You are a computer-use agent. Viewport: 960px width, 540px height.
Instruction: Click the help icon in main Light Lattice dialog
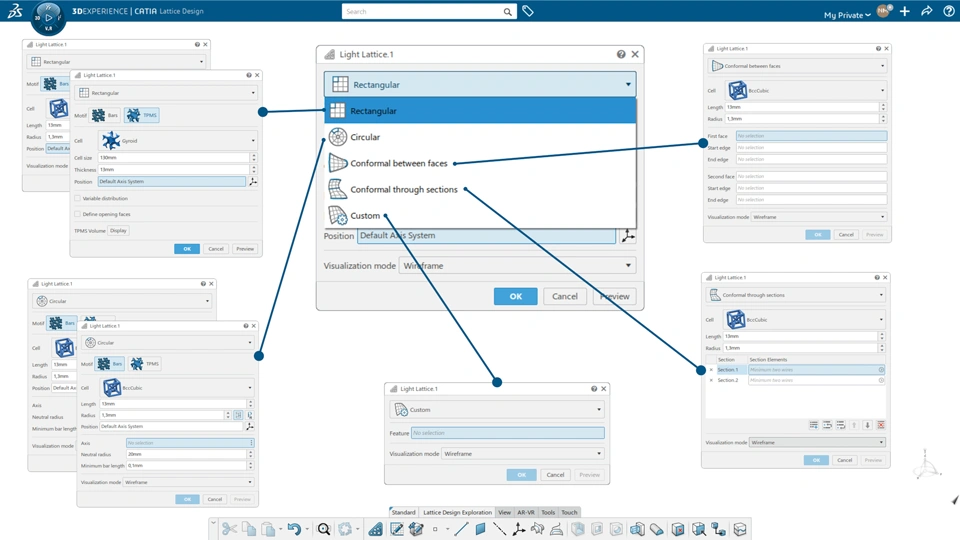coord(621,54)
